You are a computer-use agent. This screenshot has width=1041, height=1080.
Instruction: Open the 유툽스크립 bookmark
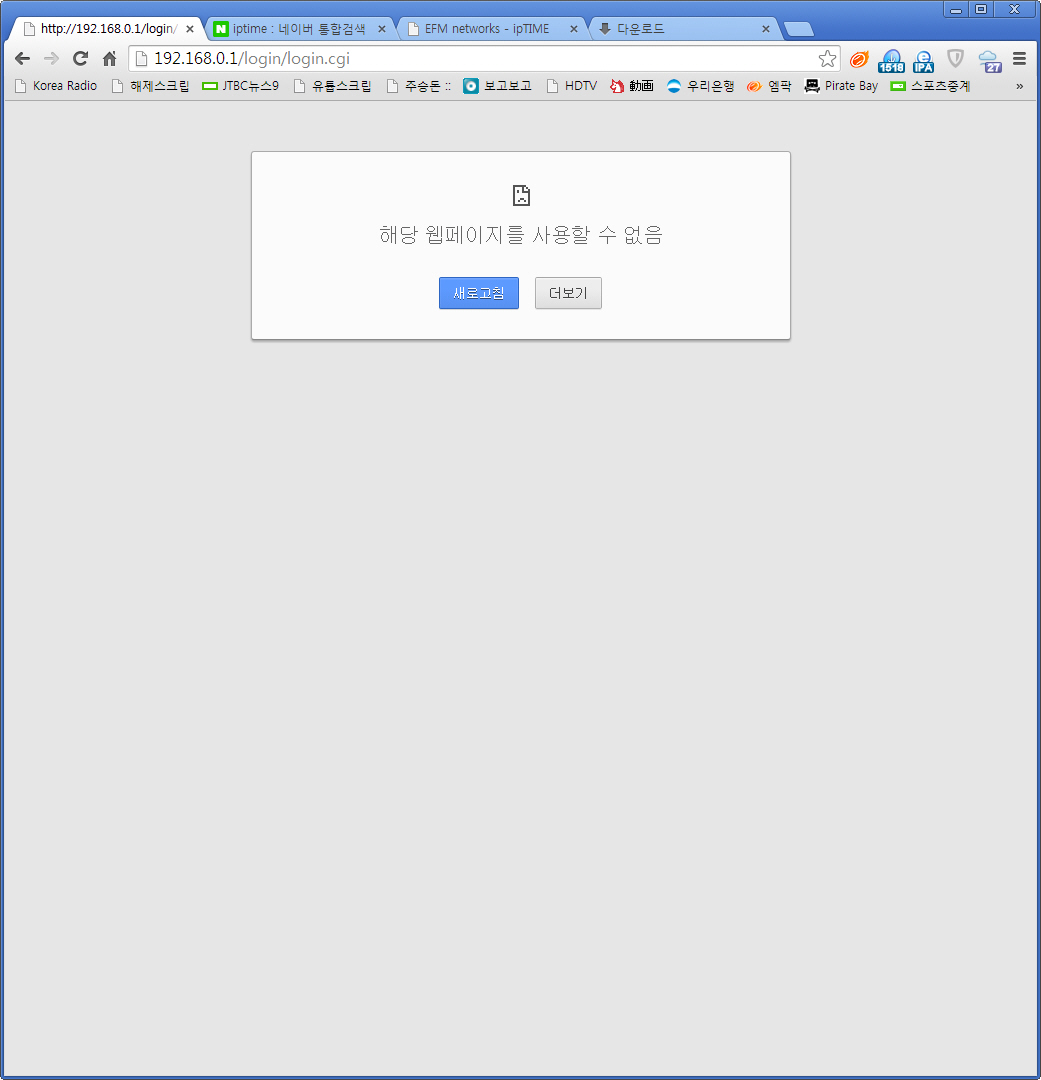(x=333, y=86)
